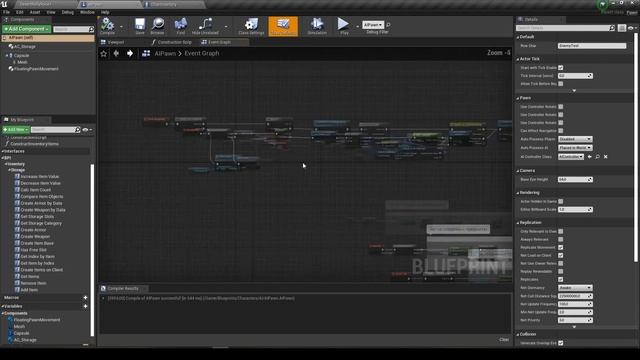Click the Find toolbar icon
The image size is (640, 360).
point(180,25)
